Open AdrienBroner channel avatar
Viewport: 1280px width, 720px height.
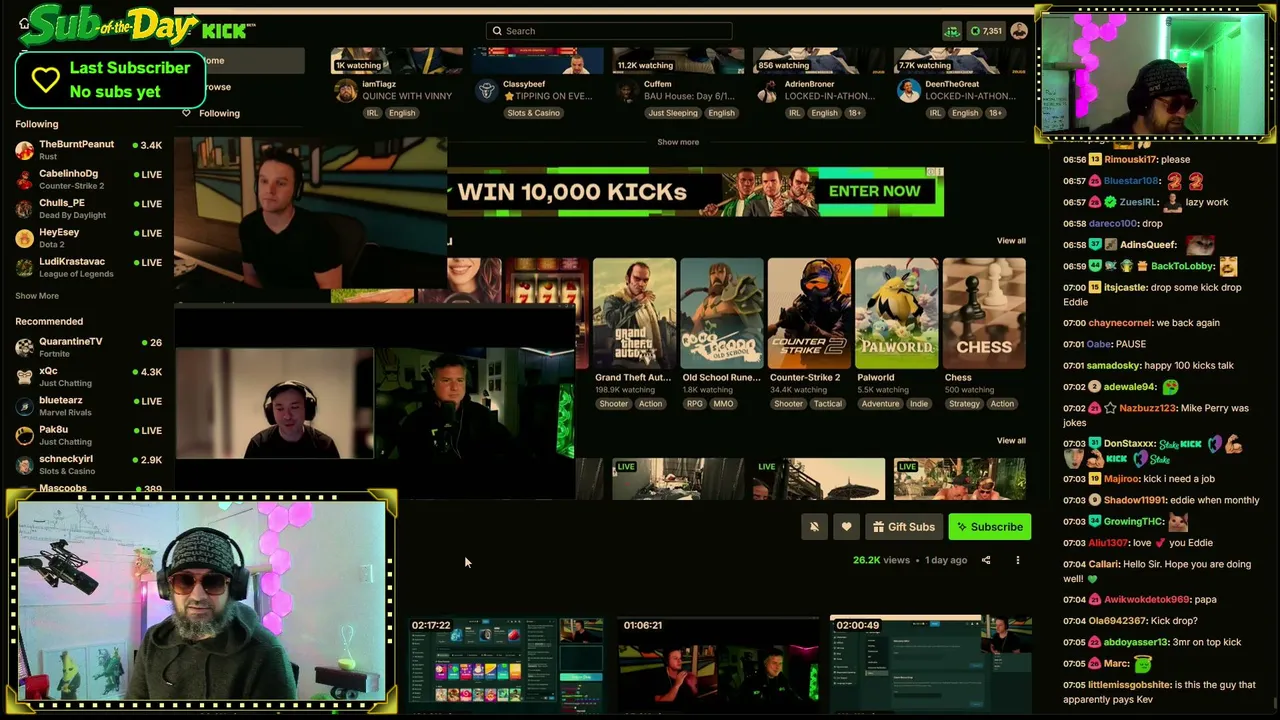[x=767, y=92]
